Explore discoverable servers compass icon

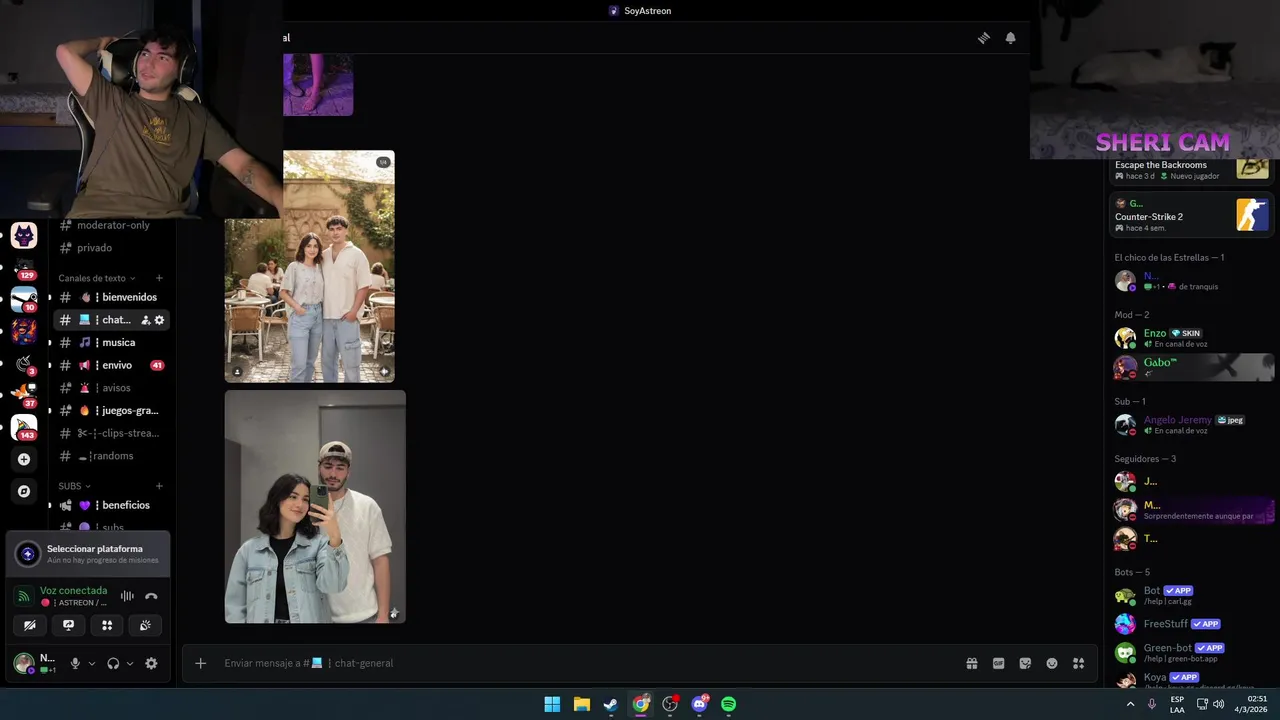coord(24,491)
